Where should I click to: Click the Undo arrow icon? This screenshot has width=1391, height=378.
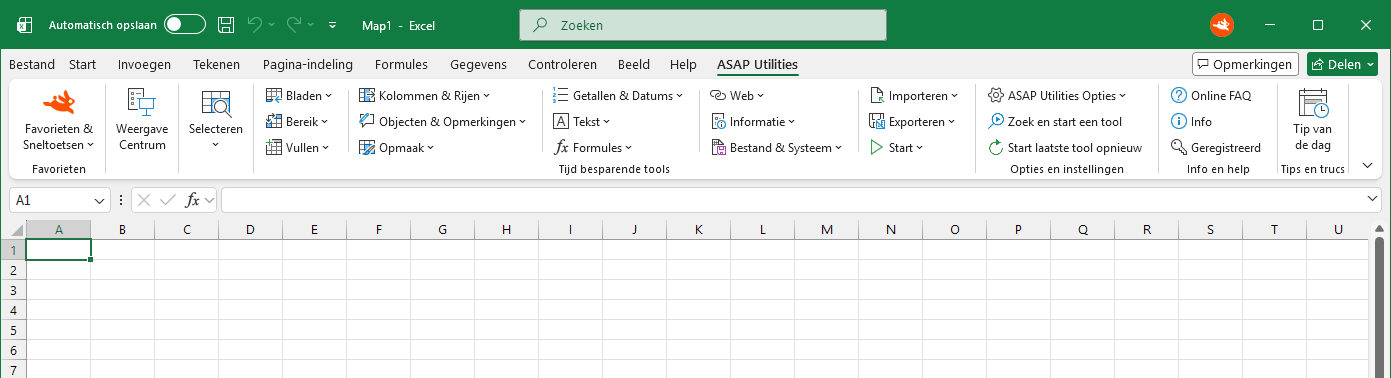click(255, 25)
